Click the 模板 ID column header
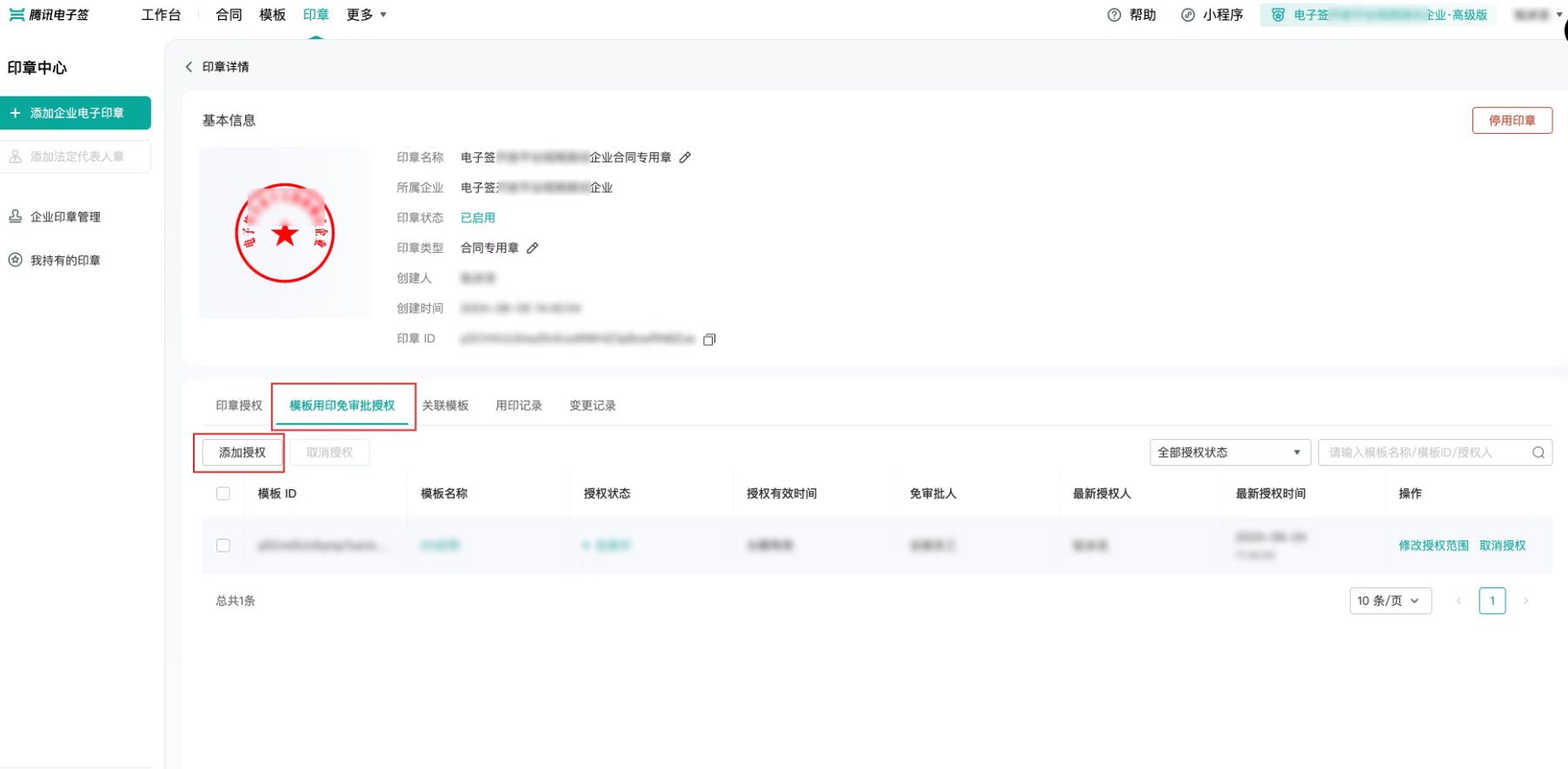Image resolution: width=1568 pixels, height=769 pixels. click(x=277, y=494)
